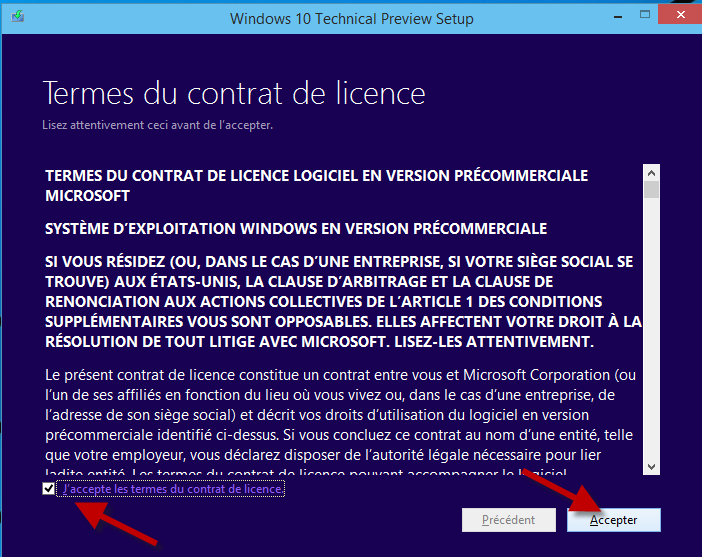Click the license text scroll down arrow
Viewport: 702px width, 557px height.
point(651,467)
